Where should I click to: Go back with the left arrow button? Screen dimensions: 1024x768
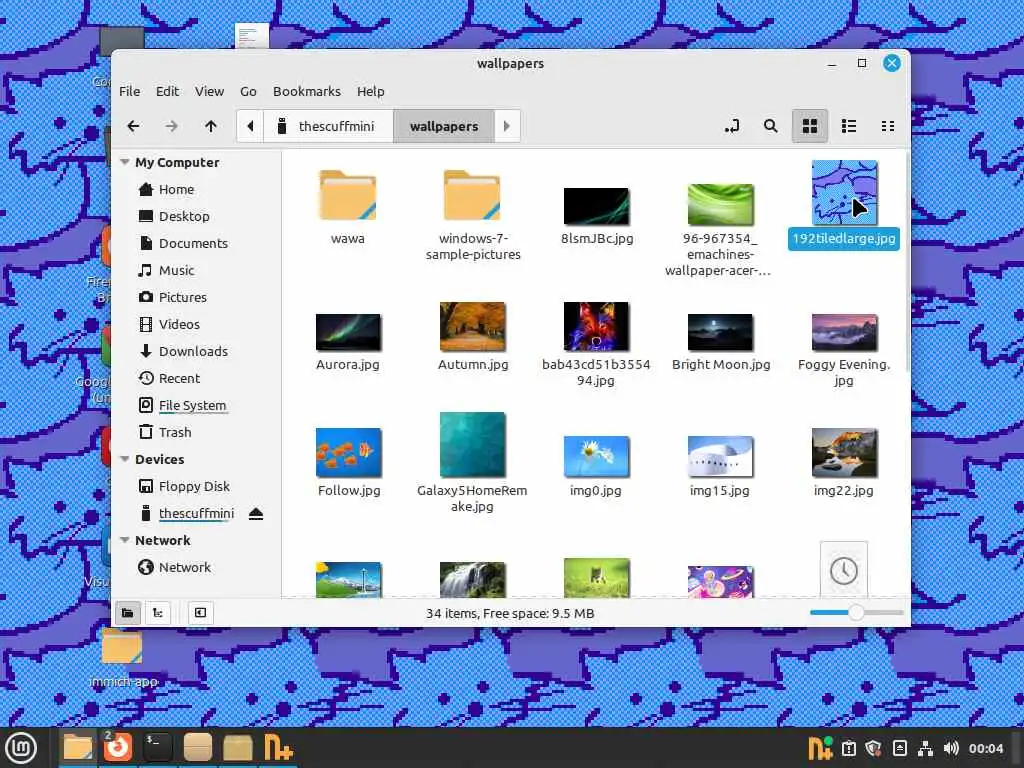click(133, 126)
